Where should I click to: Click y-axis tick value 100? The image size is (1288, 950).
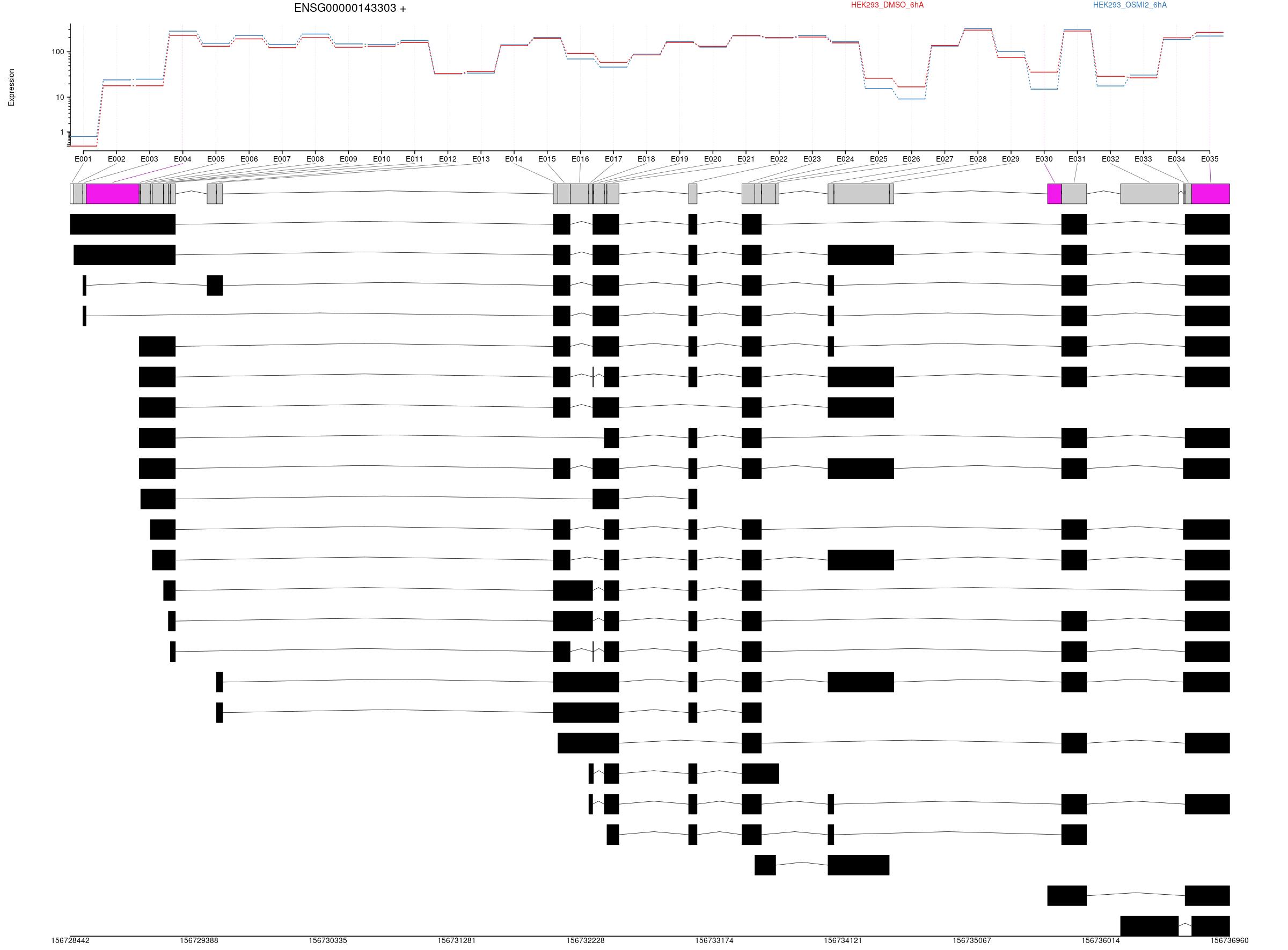coord(57,53)
